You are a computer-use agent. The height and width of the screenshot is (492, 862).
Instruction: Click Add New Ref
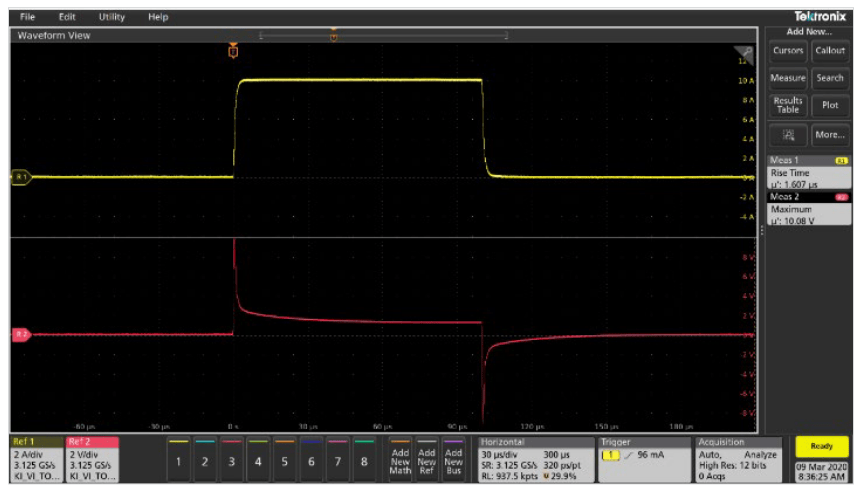(427, 461)
